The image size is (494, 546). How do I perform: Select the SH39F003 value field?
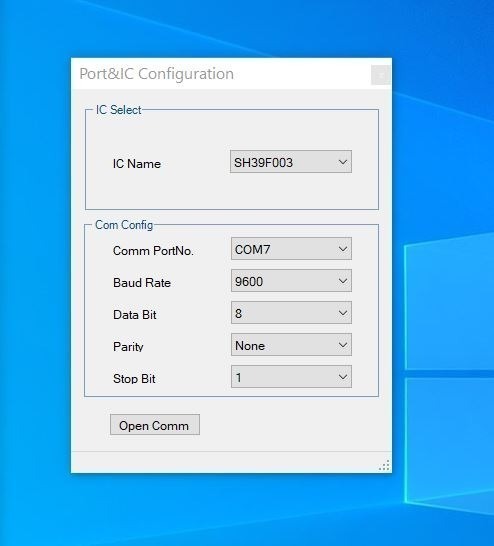coord(291,162)
